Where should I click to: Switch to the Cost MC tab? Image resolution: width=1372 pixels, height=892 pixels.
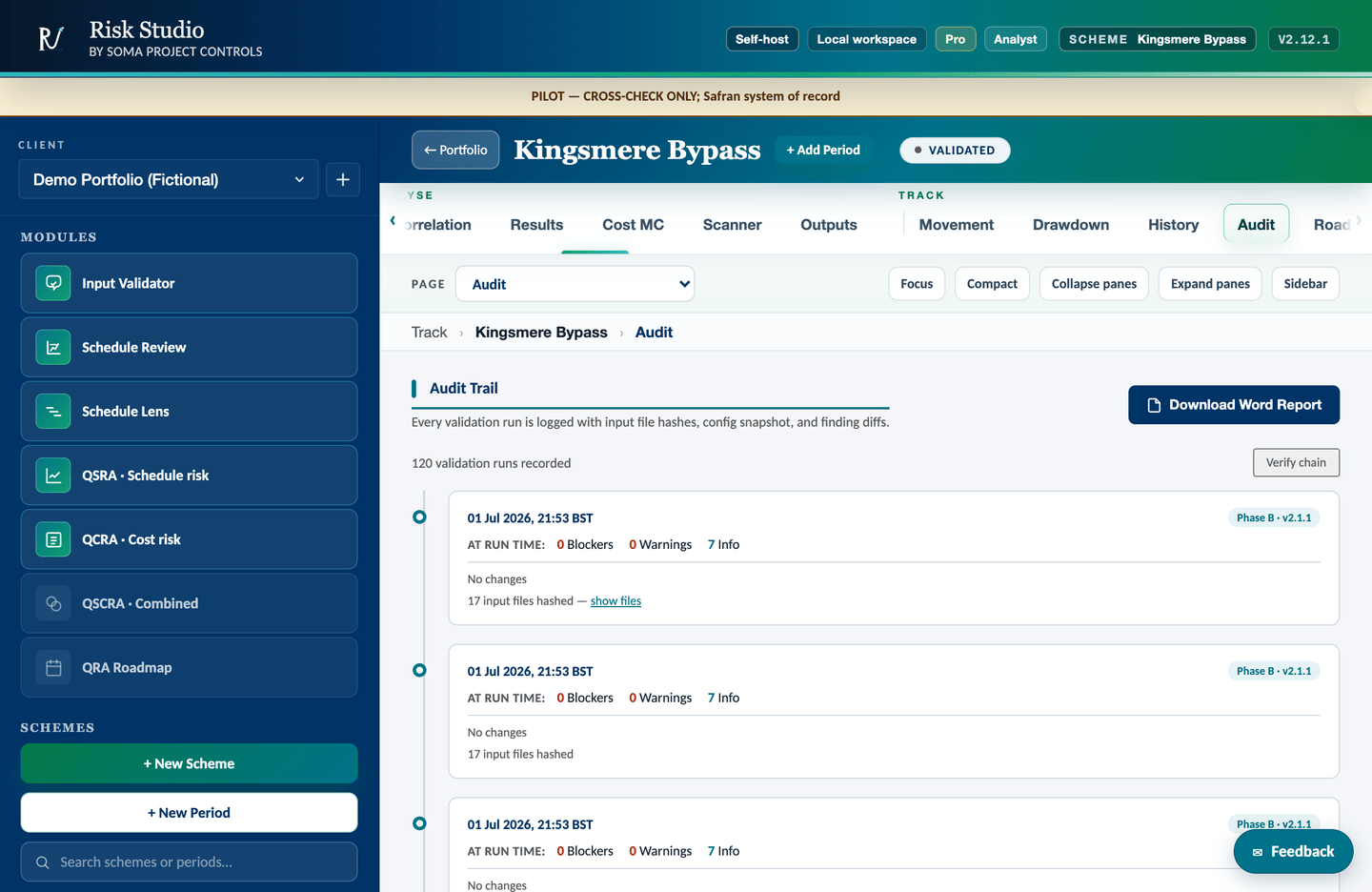(x=633, y=225)
